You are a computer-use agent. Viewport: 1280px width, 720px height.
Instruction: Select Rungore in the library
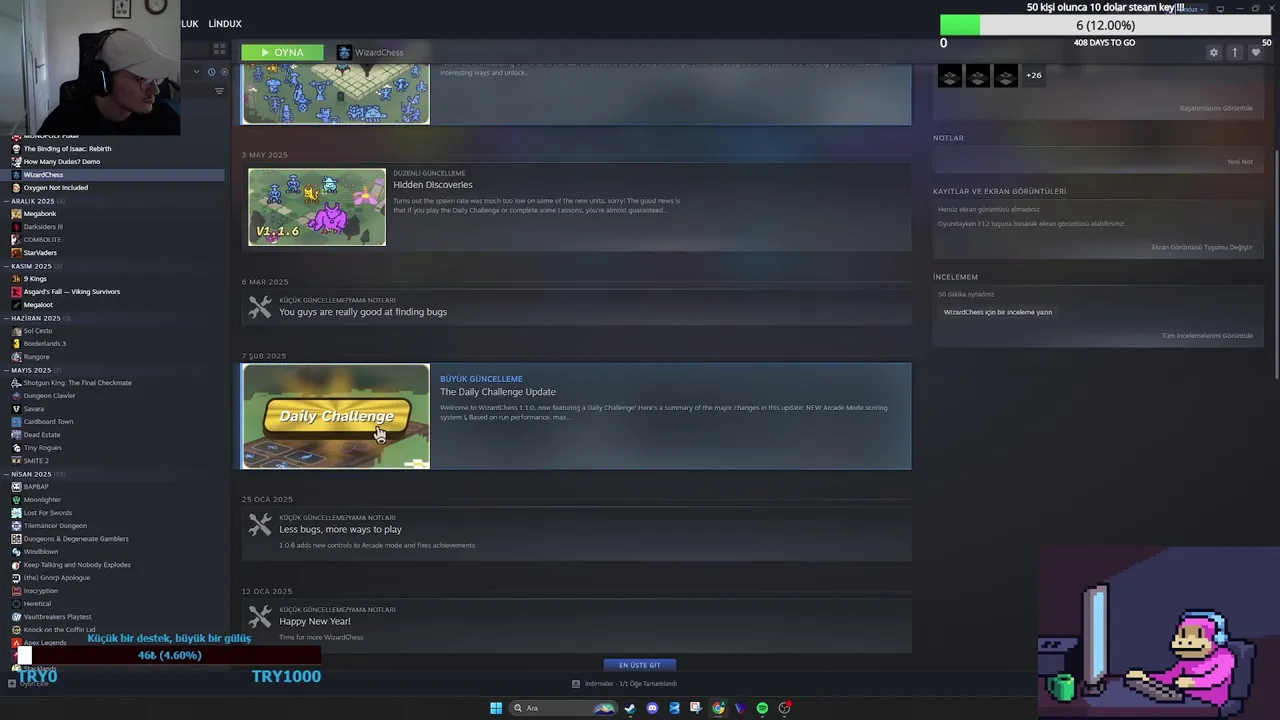[36, 357]
